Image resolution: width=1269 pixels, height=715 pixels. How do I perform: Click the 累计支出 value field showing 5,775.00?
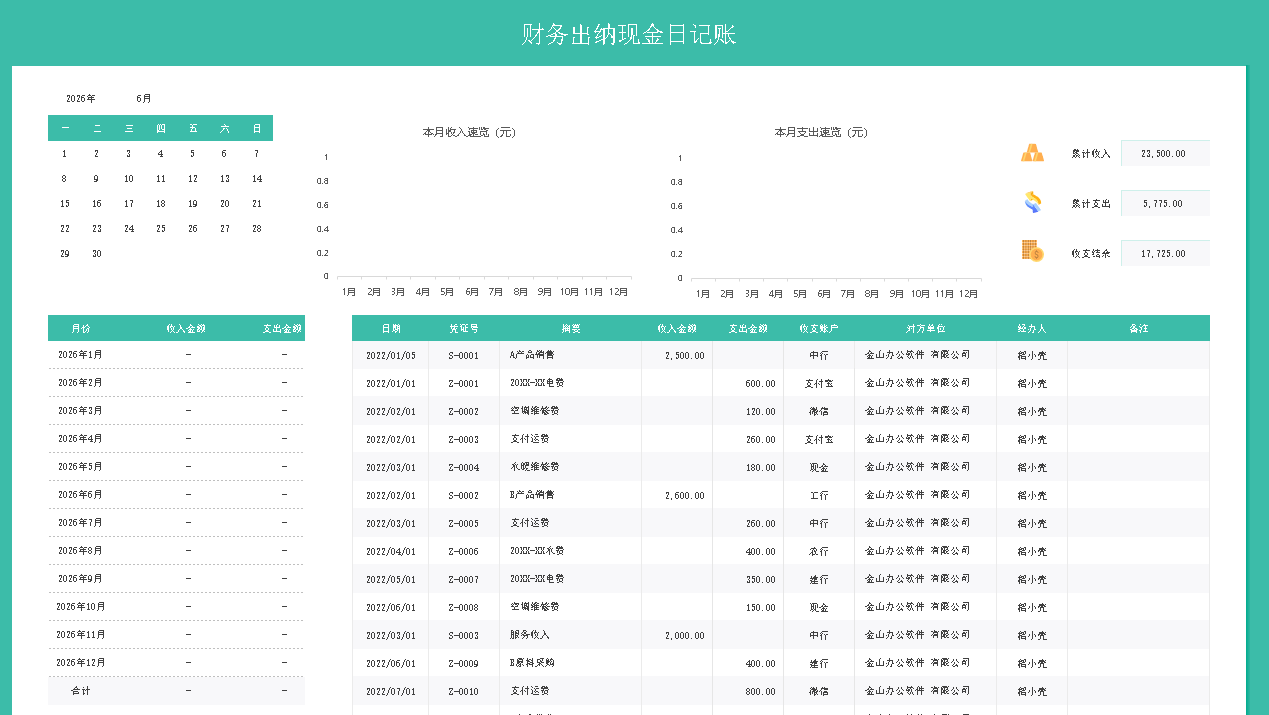[x=1164, y=203]
